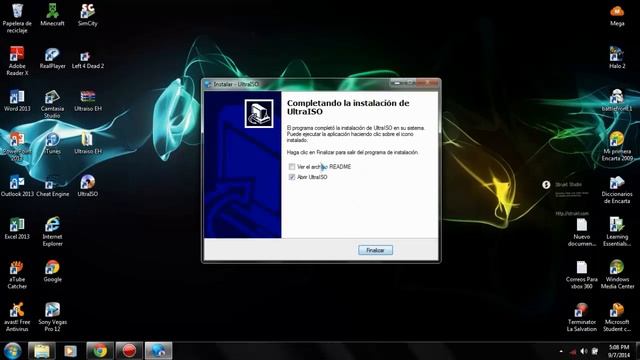Select Diccionarios de Encarta icon
Image resolution: width=640 pixels, height=360 pixels.
617,189
